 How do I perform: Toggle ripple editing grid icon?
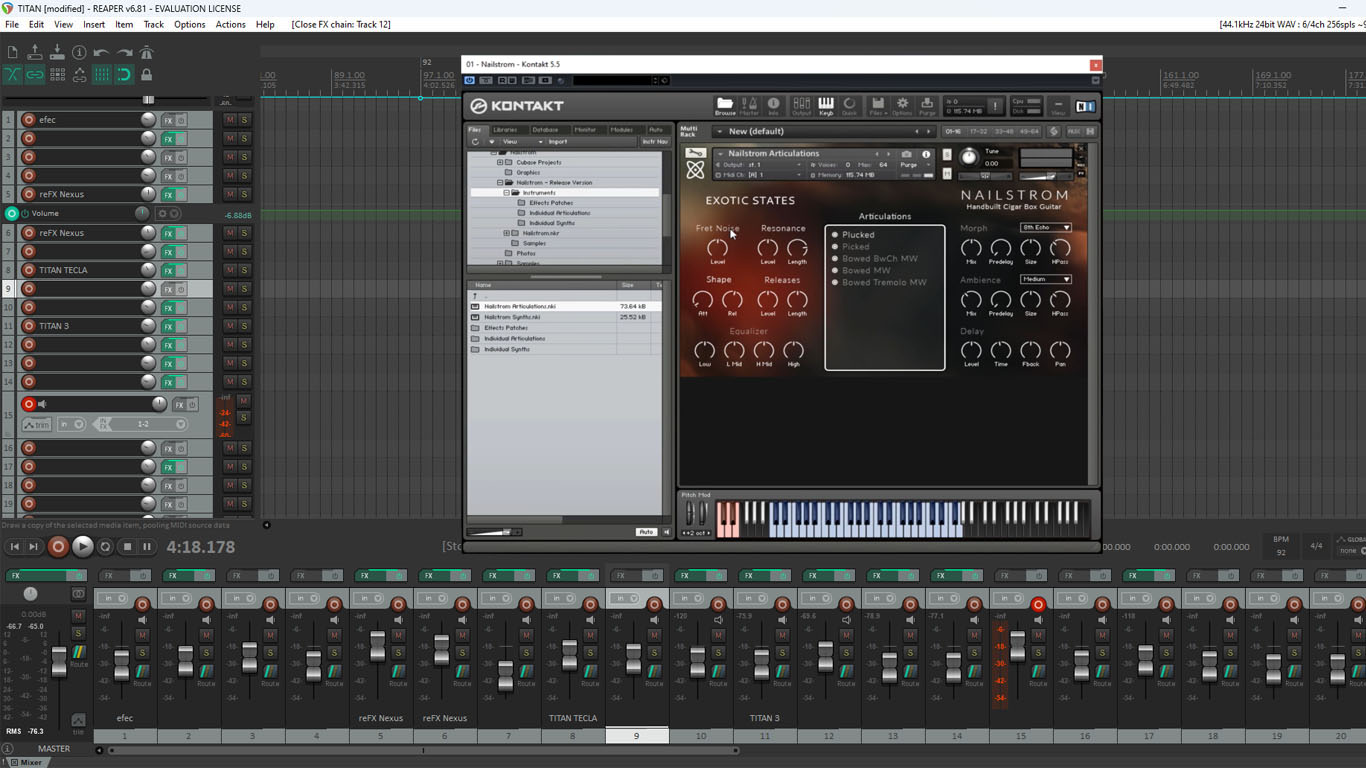pos(57,74)
